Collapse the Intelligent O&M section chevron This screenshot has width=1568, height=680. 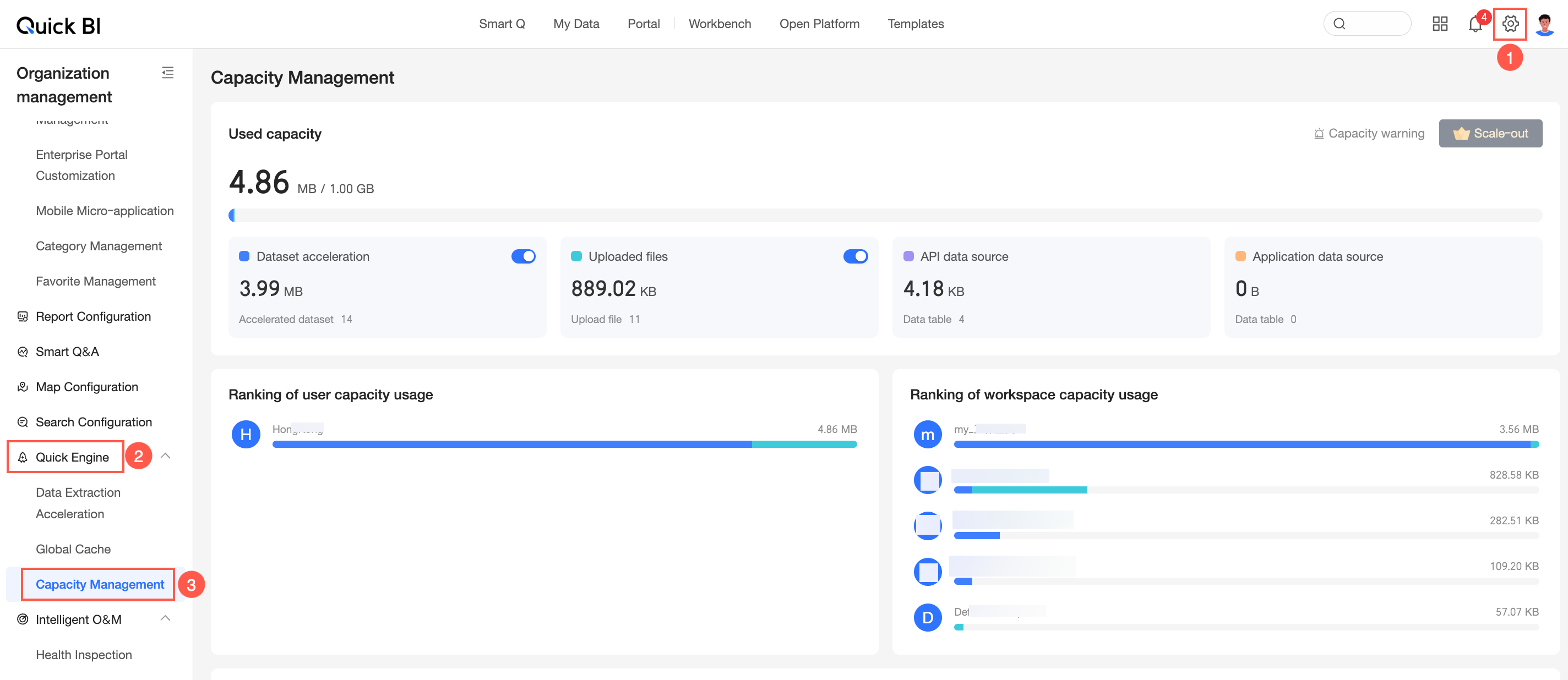tap(165, 618)
